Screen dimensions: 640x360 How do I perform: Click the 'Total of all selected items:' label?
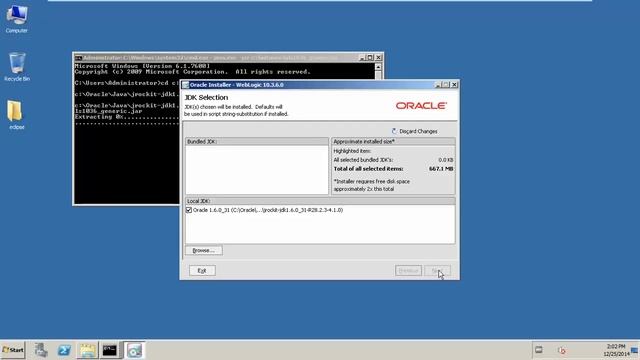[368, 169]
